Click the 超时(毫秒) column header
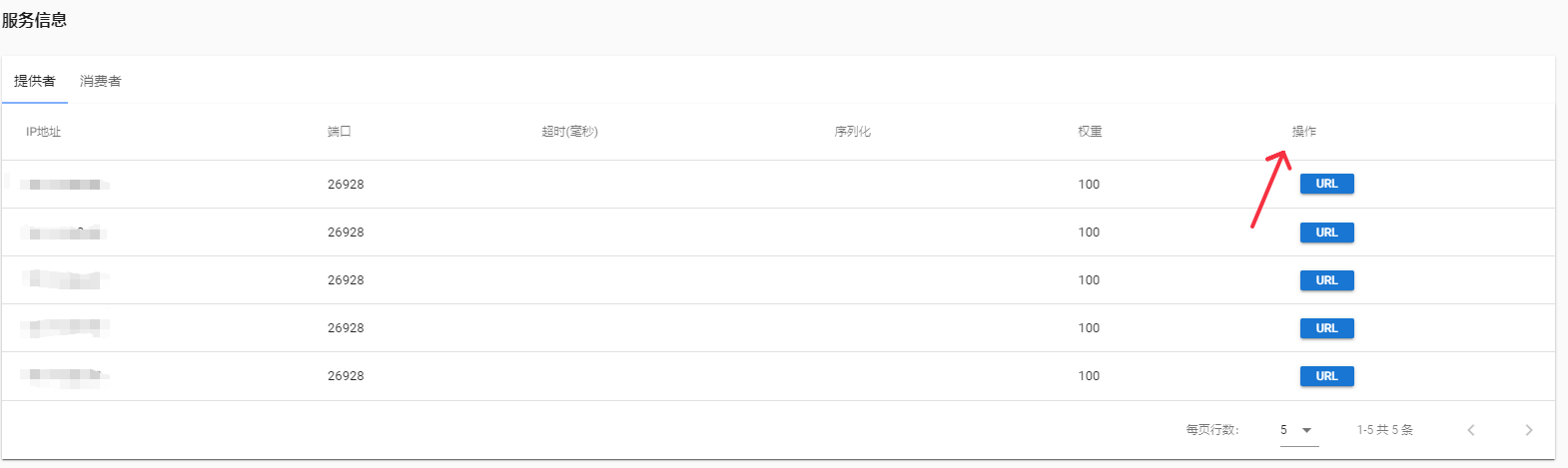The width and height of the screenshot is (1568, 468). coord(569,132)
